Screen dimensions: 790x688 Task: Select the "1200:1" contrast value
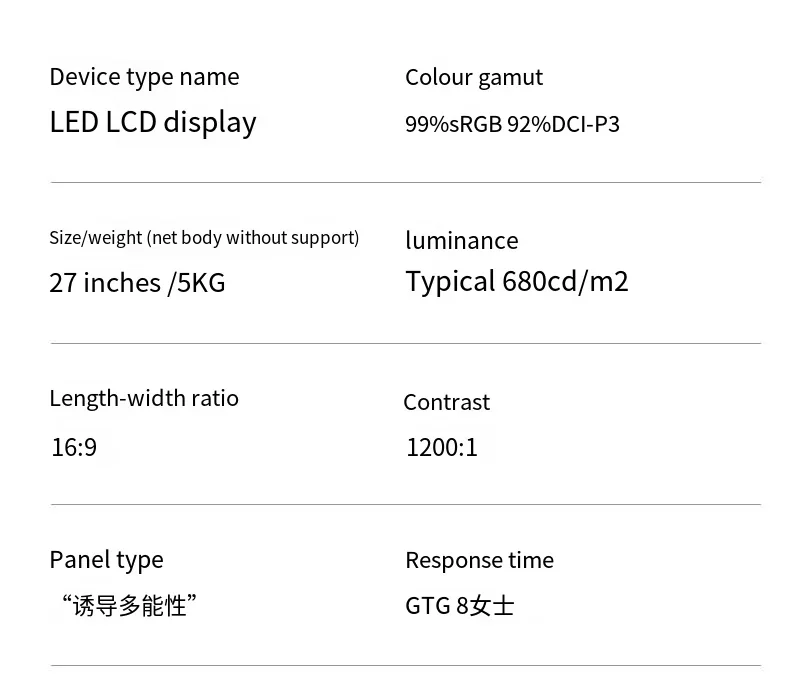click(441, 447)
